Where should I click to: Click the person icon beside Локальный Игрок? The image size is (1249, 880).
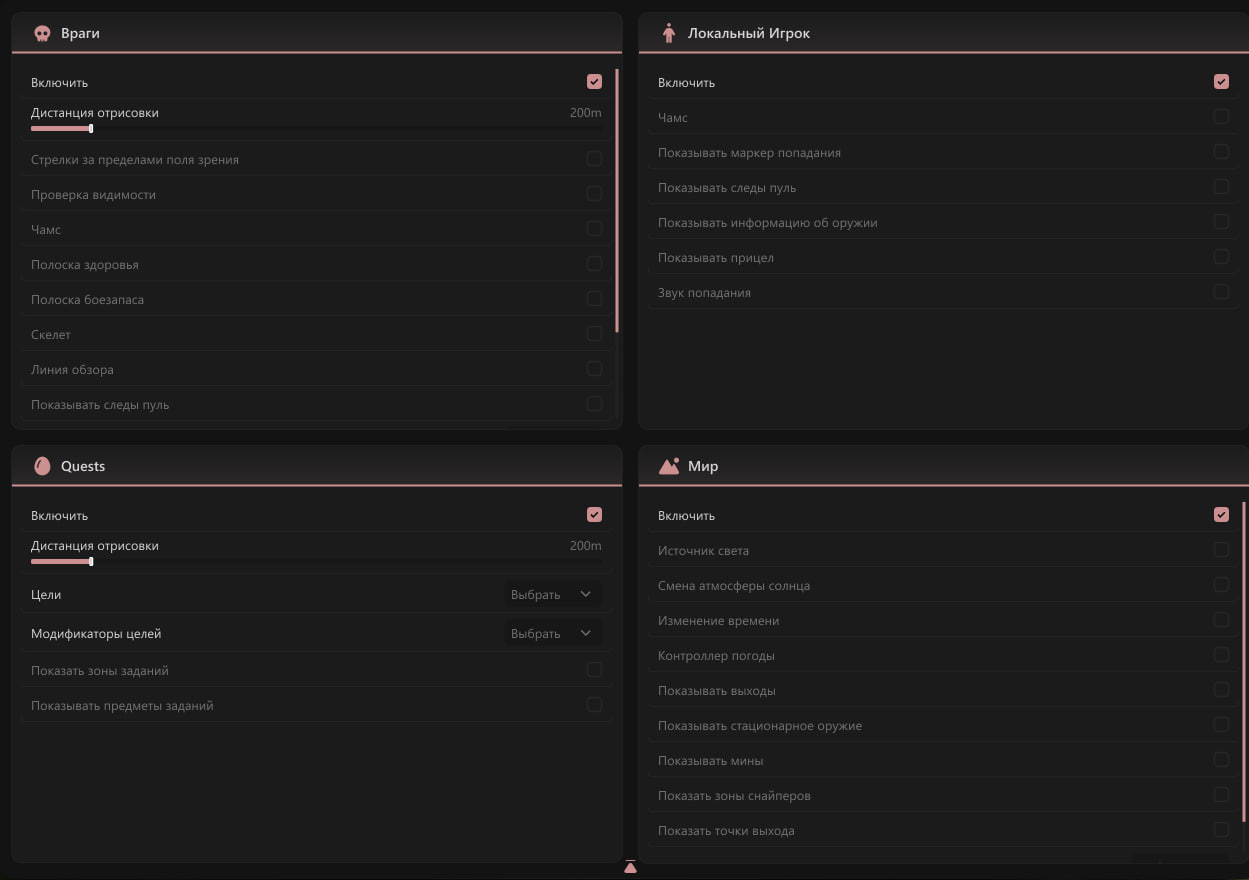coord(669,33)
